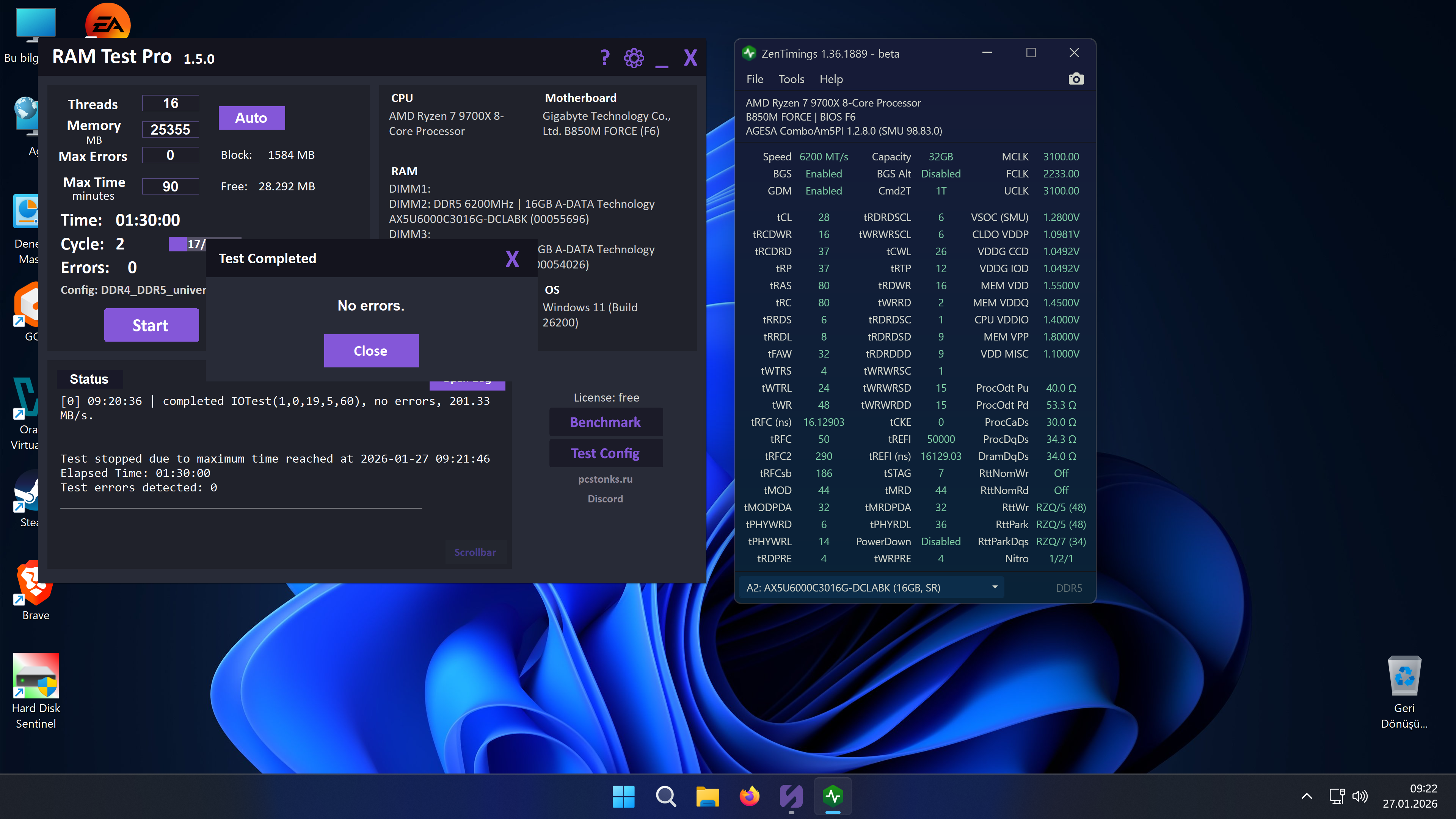
Task: Switch to ZenTimings taskbar icon
Action: [833, 796]
